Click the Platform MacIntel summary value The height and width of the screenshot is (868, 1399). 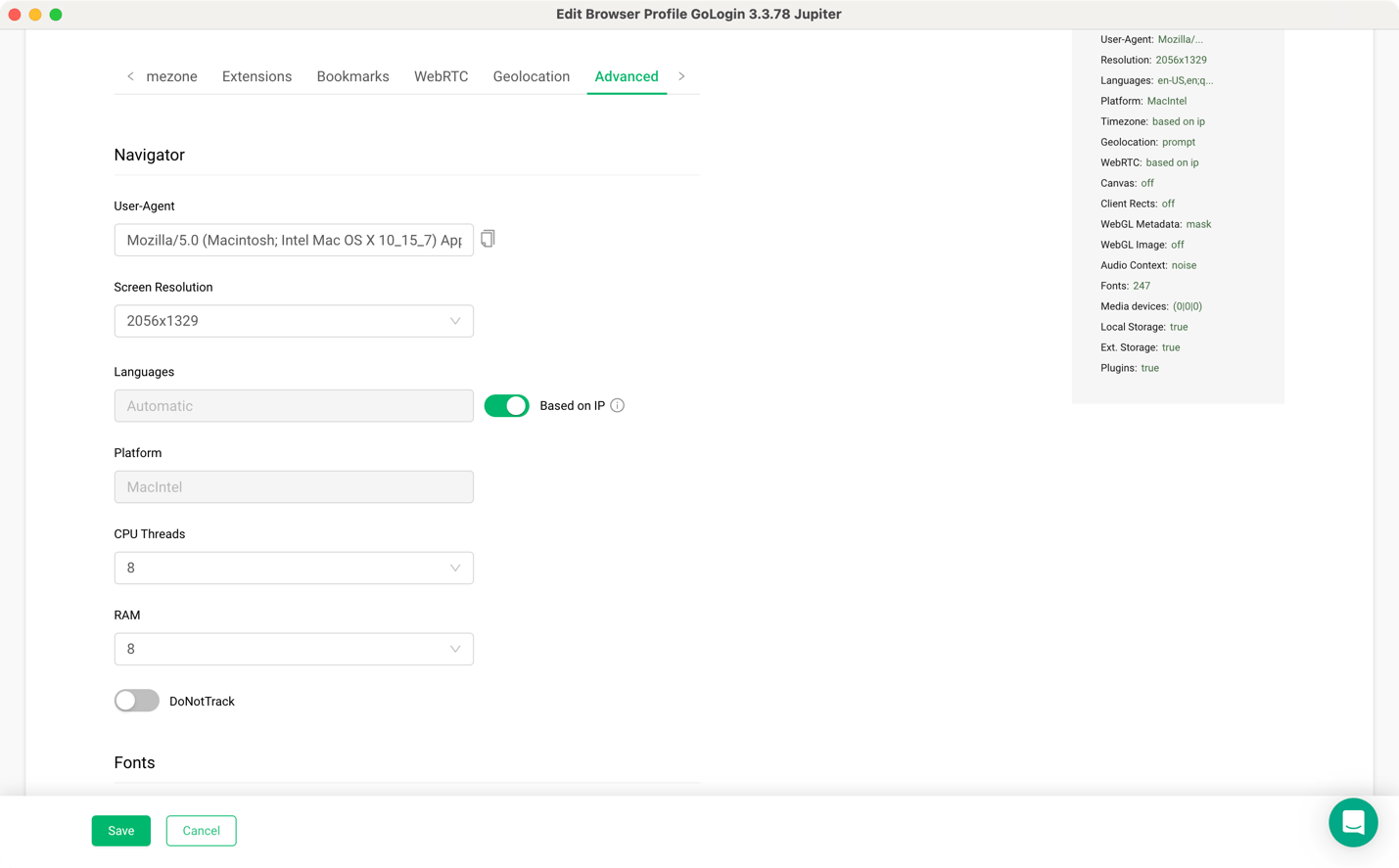[1167, 101]
